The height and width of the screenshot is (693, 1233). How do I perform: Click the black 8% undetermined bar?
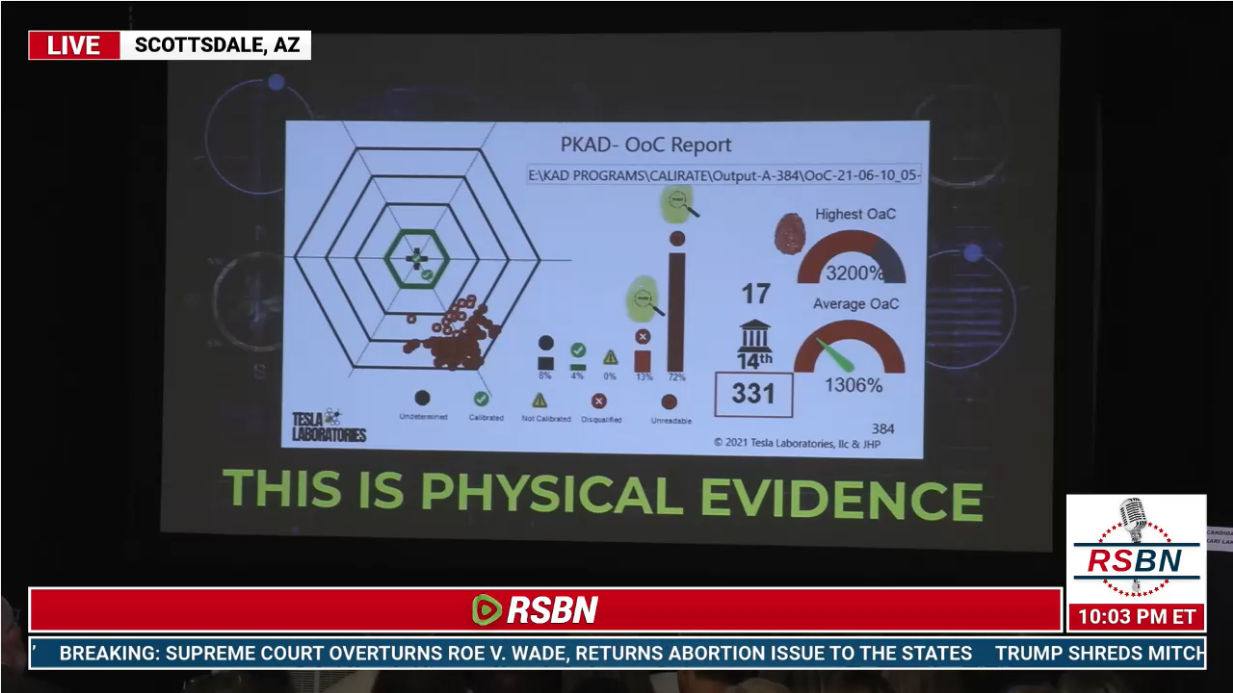546,364
